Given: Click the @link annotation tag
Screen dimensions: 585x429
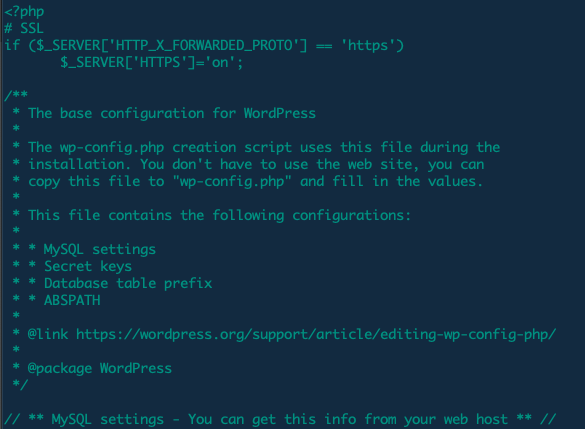Looking at the screenshot, I should pos(48,335).
